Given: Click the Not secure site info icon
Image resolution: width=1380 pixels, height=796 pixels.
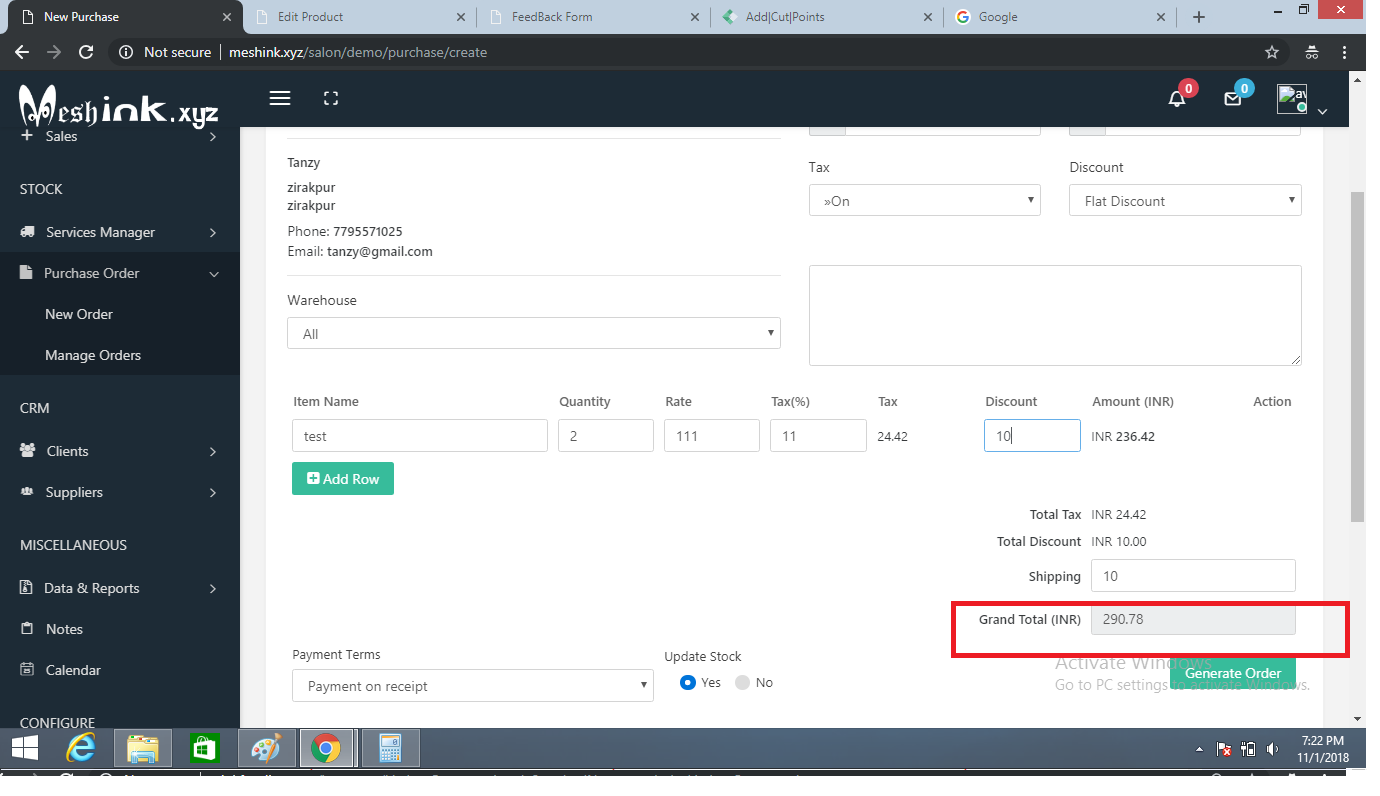Looking at the screenshot, I should pos(126,52).
